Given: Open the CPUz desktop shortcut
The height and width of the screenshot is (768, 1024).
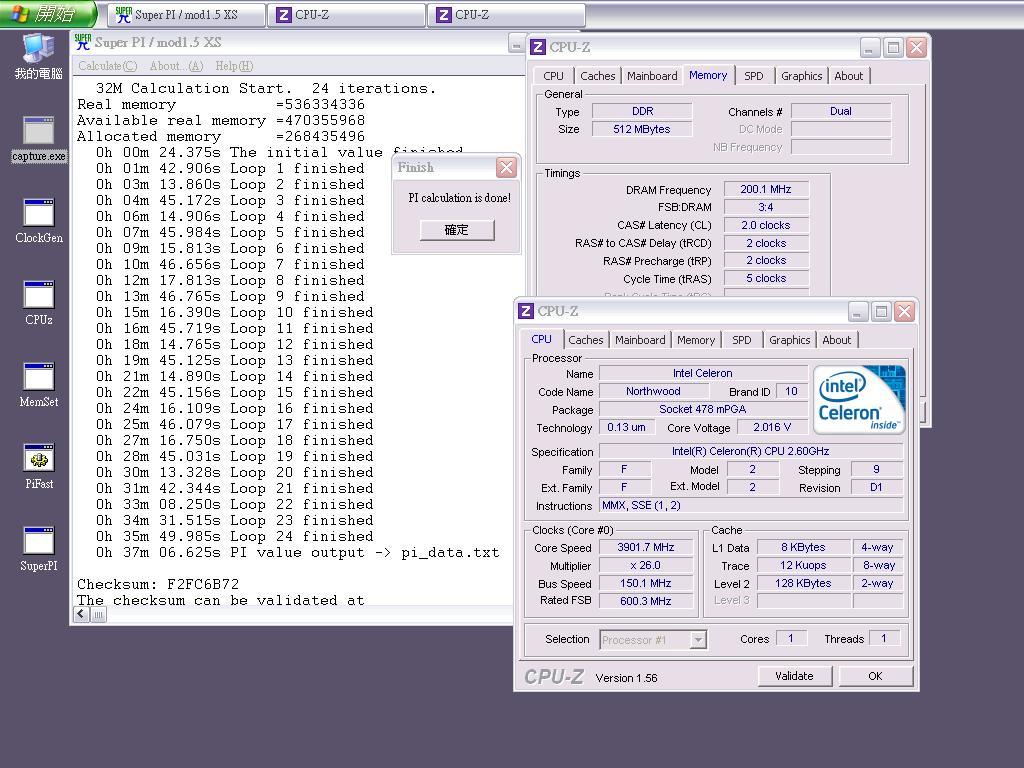Looking at the screenshot, I should point(39,303).
